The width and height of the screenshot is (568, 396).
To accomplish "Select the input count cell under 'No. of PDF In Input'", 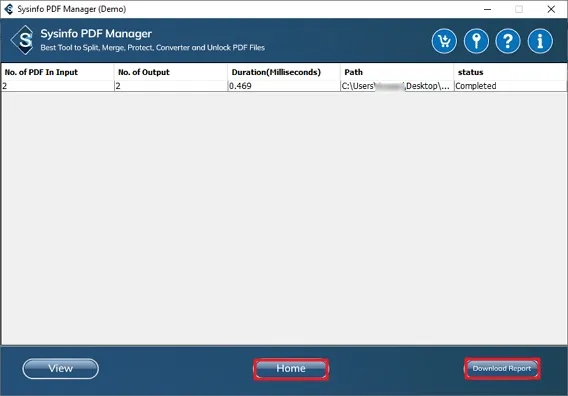I will click(58, 86).
